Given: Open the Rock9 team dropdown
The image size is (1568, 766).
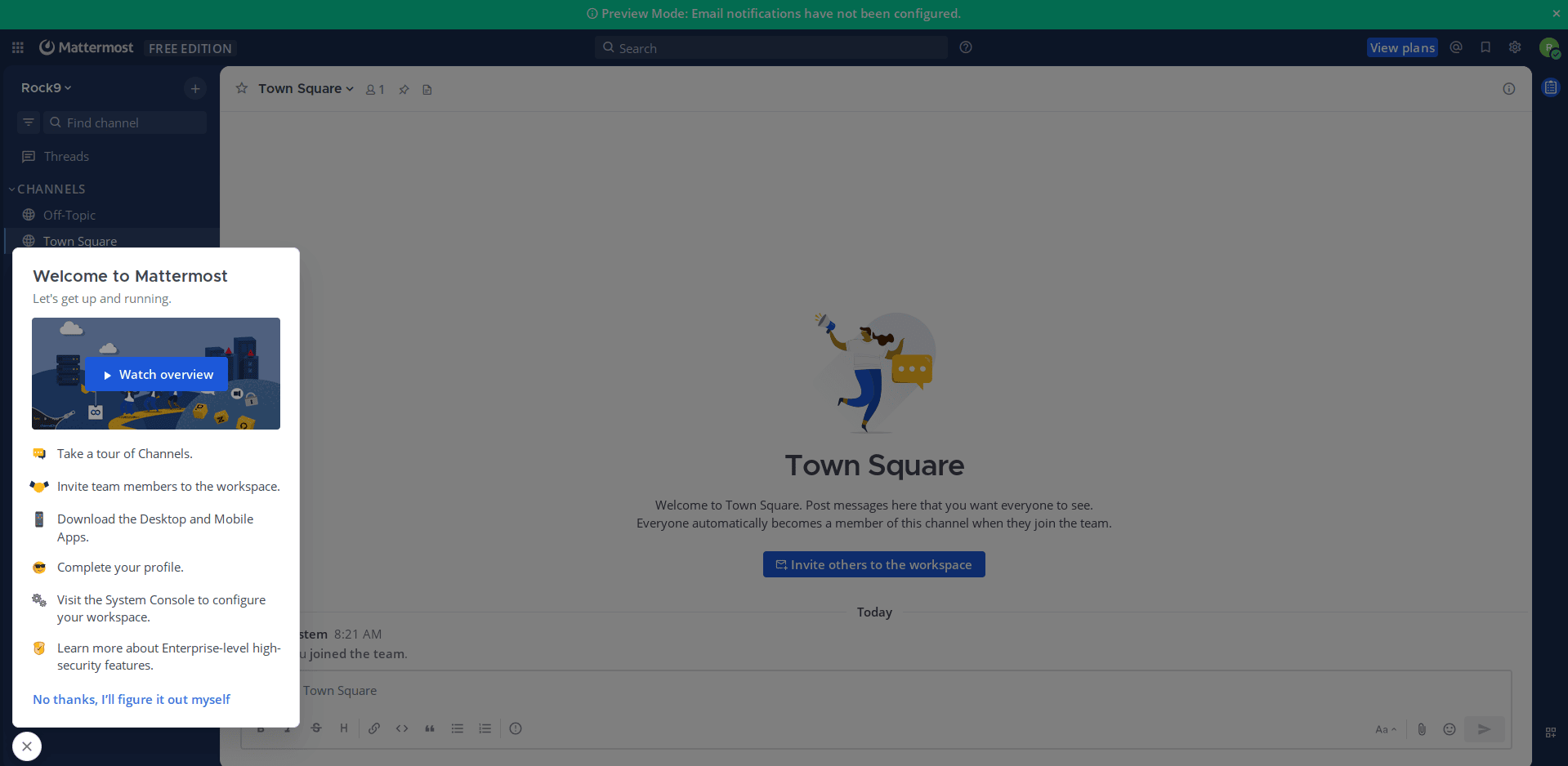Looking at the screenshot, I should point(47,87).
